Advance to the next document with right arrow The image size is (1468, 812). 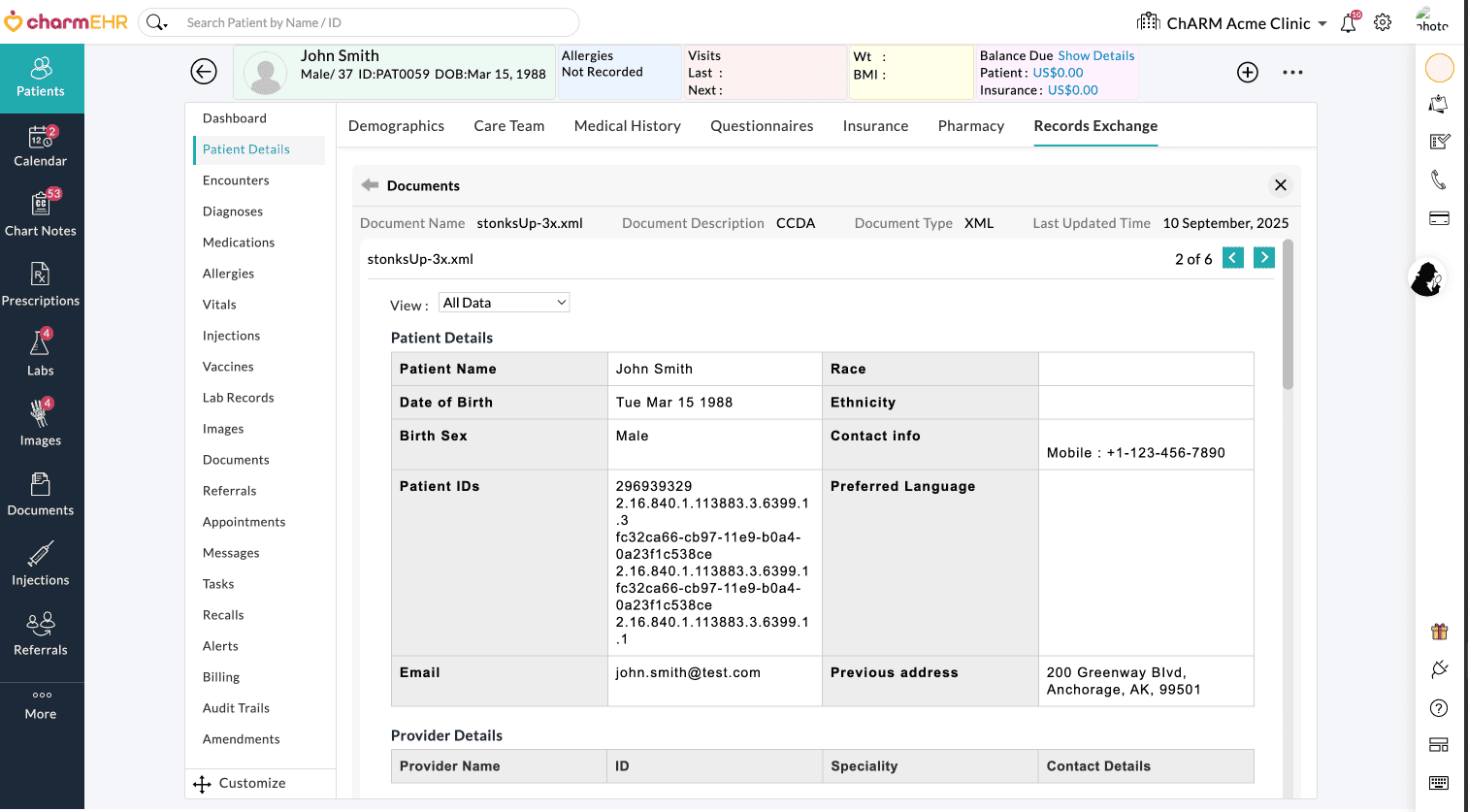pyautogui.click(x=1263, y=257)
